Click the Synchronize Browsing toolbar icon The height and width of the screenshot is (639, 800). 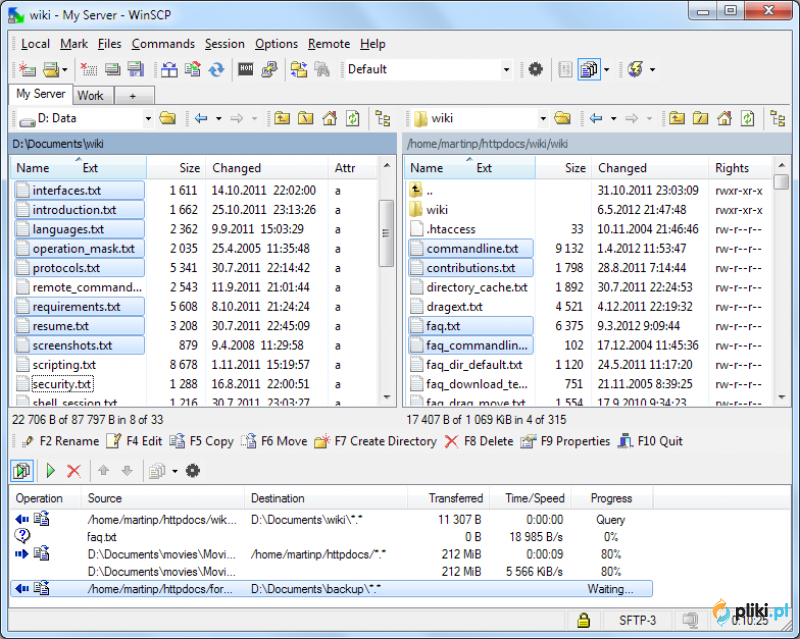click(298, 69)
